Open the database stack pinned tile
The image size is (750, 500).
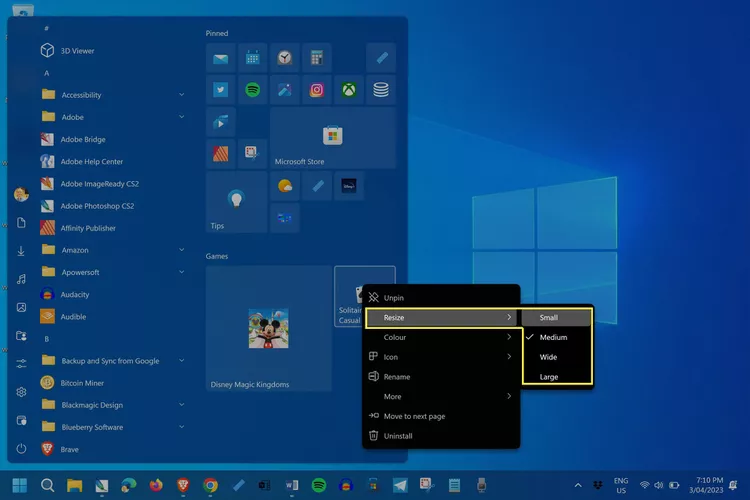click(381, 90)
